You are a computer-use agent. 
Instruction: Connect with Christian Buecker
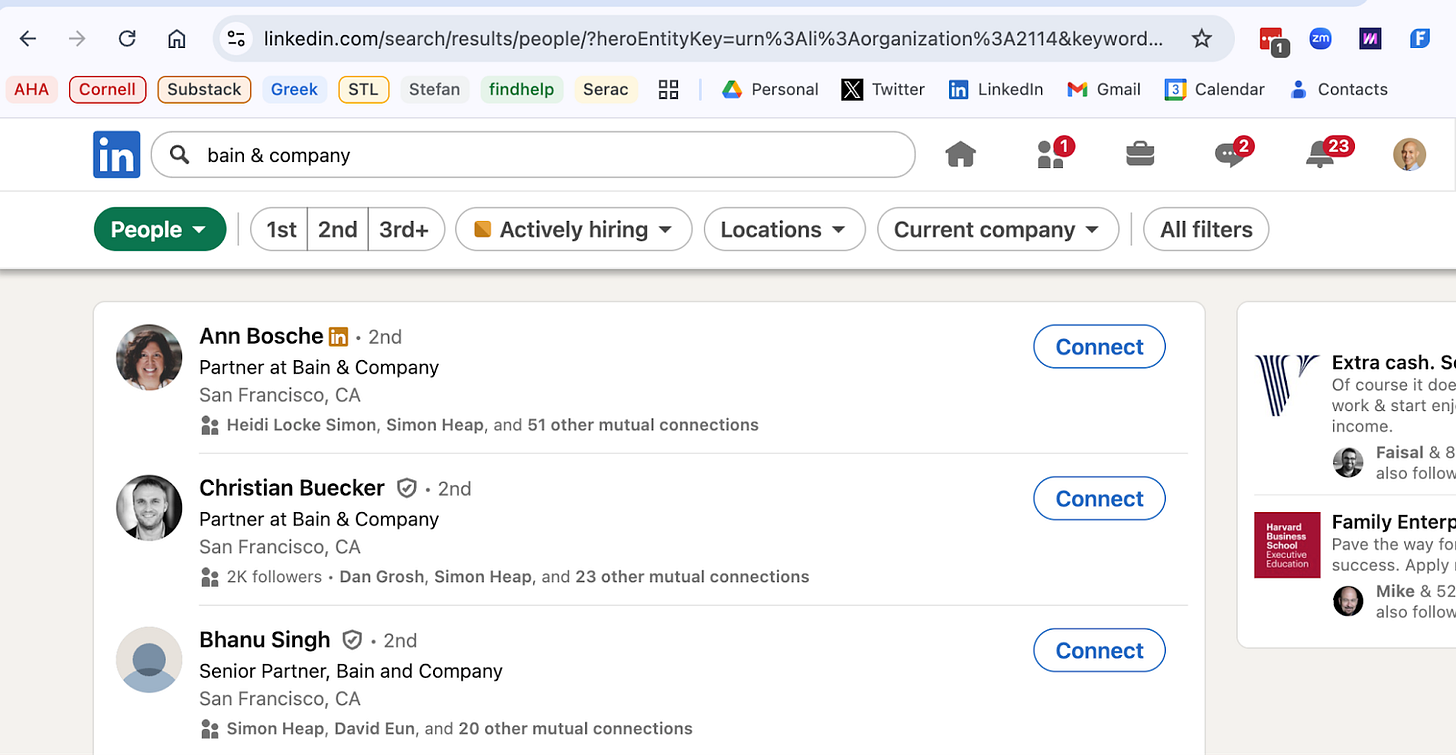click(1099, 499)
